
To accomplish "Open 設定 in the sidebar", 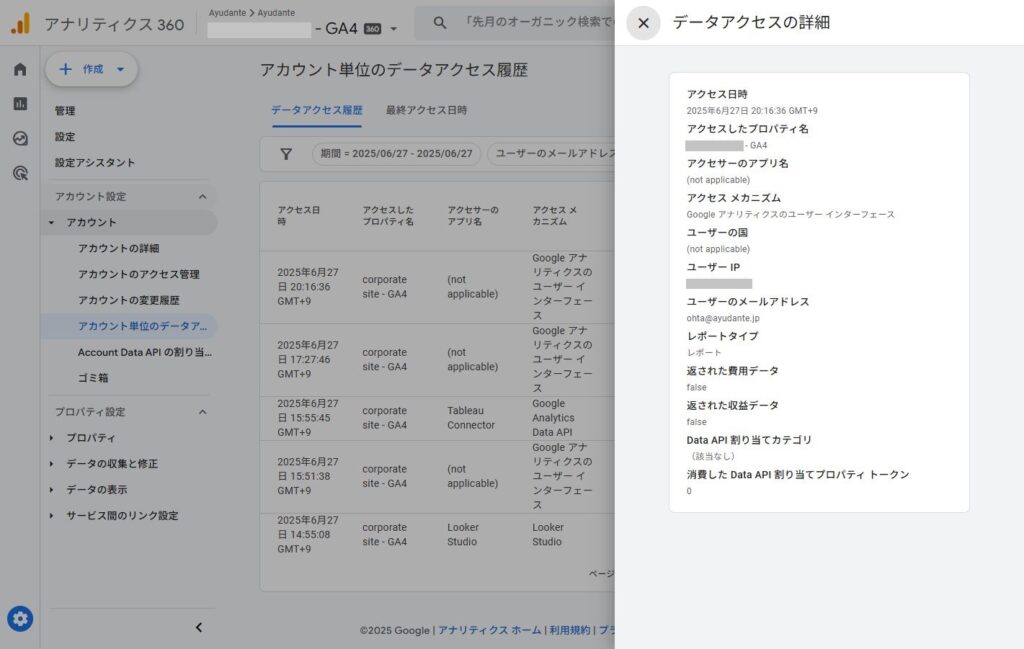I will point(65,137).
